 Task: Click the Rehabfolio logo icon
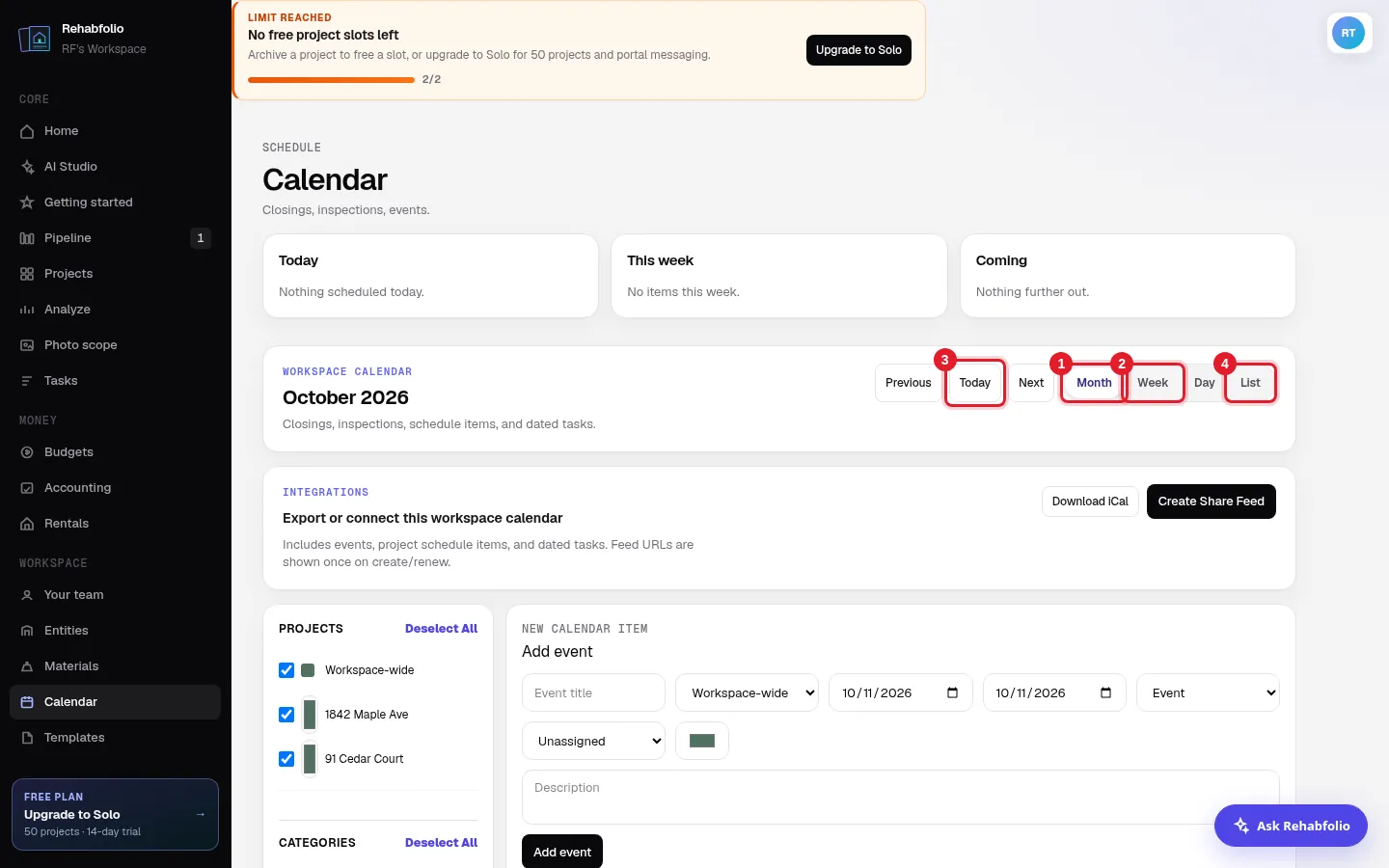point(35,39)
